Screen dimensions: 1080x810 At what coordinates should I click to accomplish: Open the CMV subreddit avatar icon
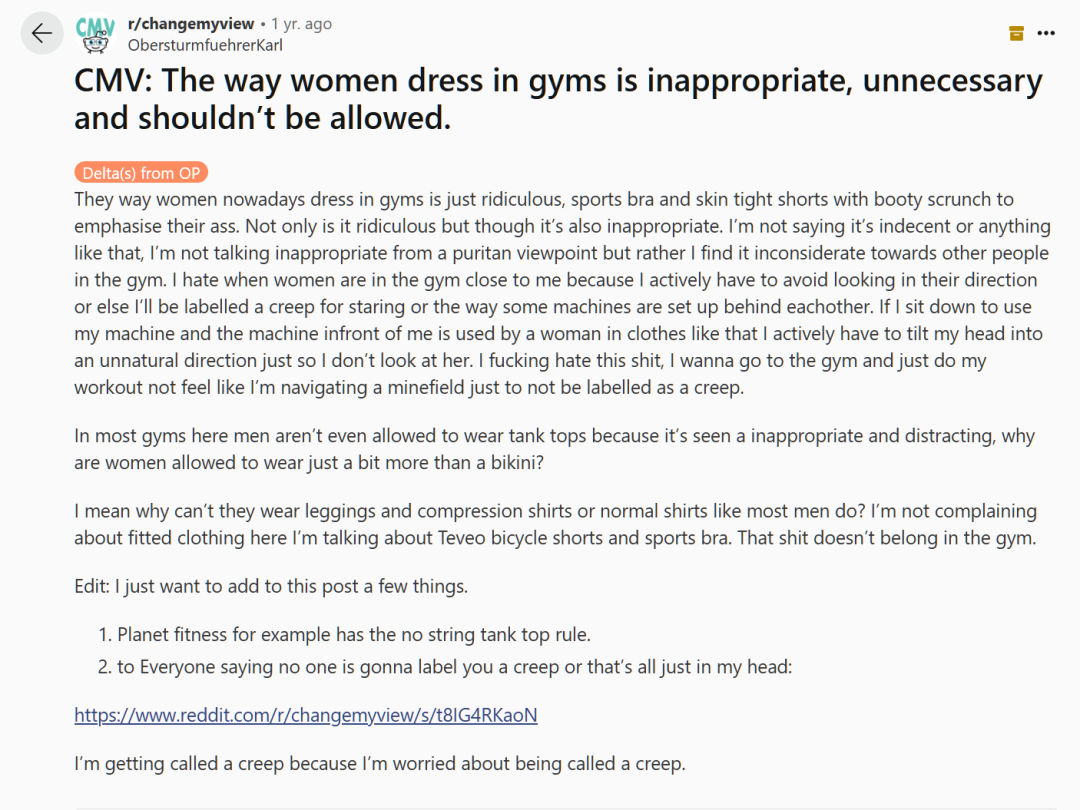95,34
